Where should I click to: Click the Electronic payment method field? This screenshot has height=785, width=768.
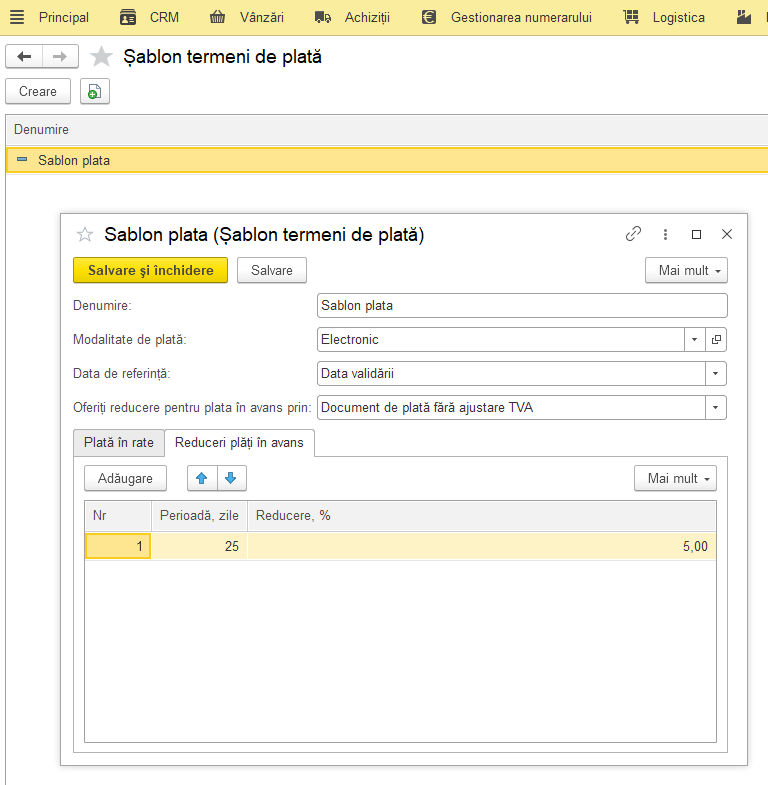[501, 339]
